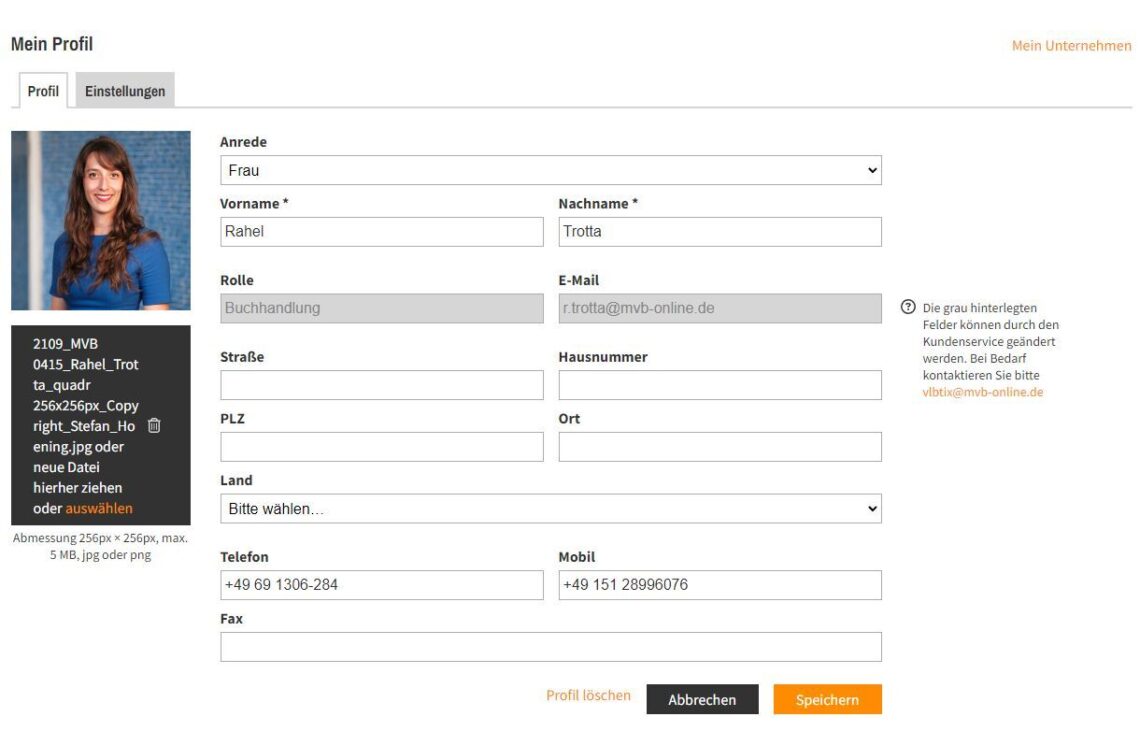
Task: Focus the Vorname input field
Action: click(x=381, y=232)
